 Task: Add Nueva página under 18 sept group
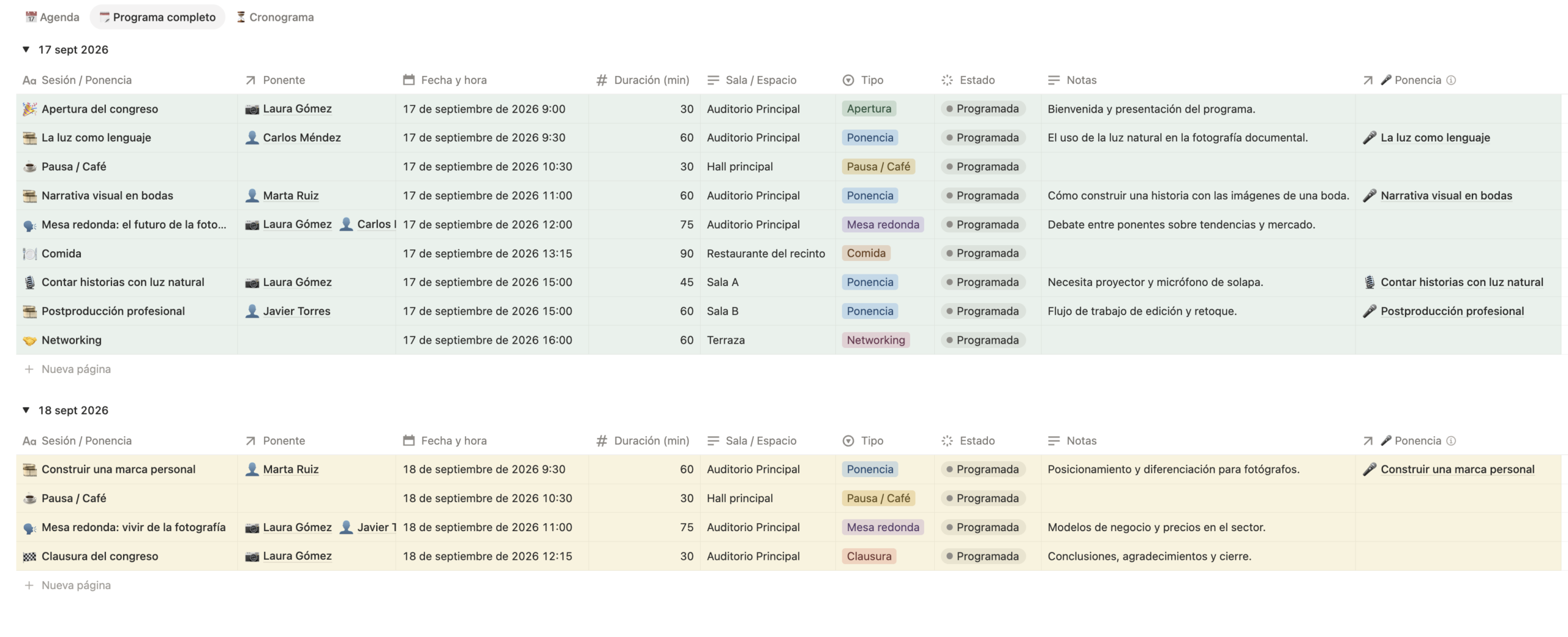click(x=67, y=586)
